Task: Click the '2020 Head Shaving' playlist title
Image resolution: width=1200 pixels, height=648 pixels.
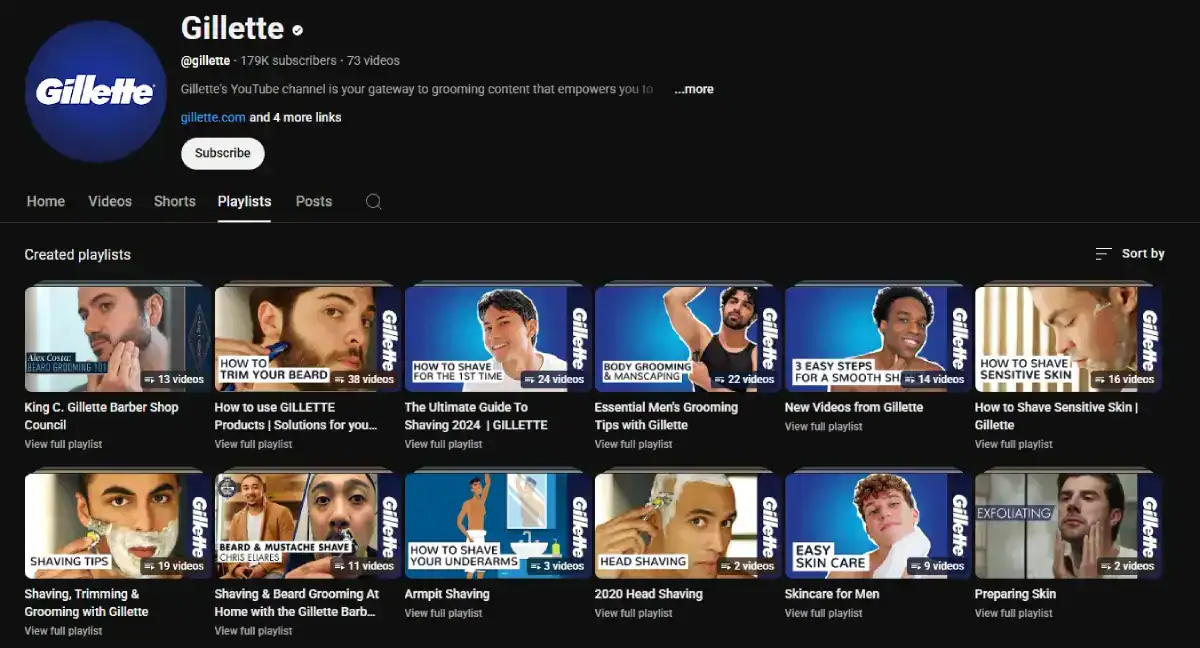Action: click(649, 594)
